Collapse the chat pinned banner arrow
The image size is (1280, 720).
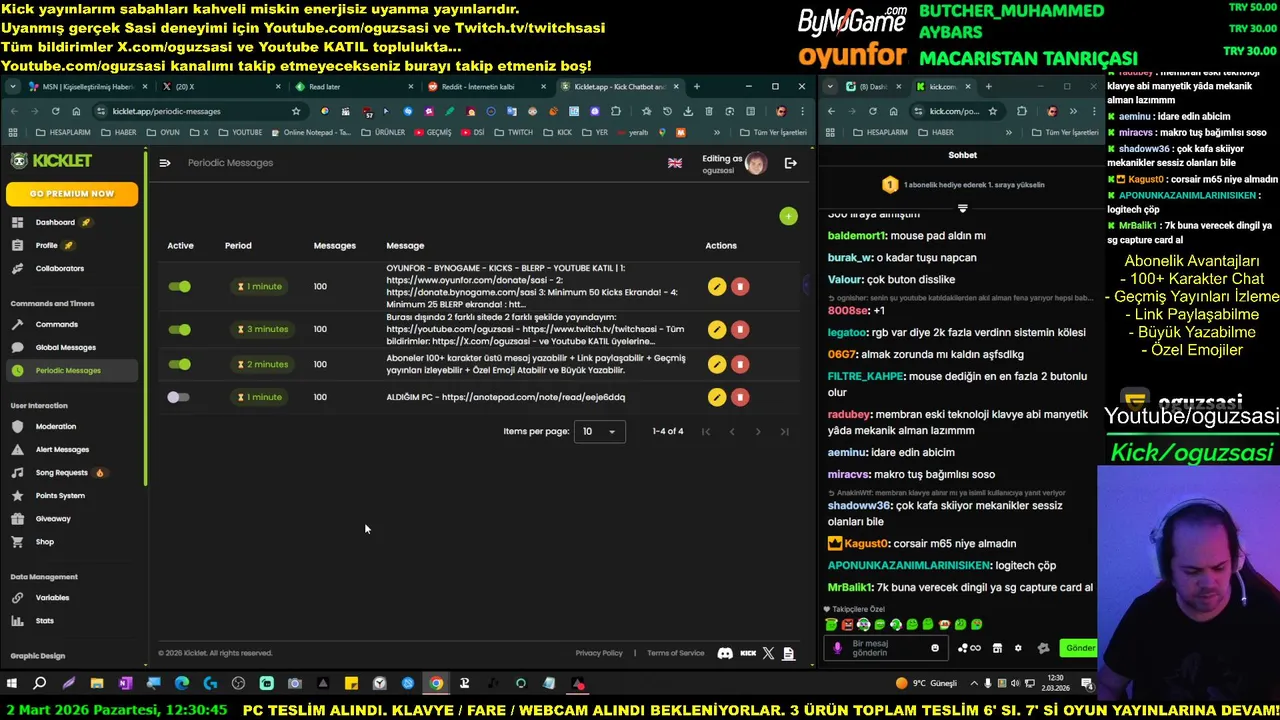tap(962, 208)
